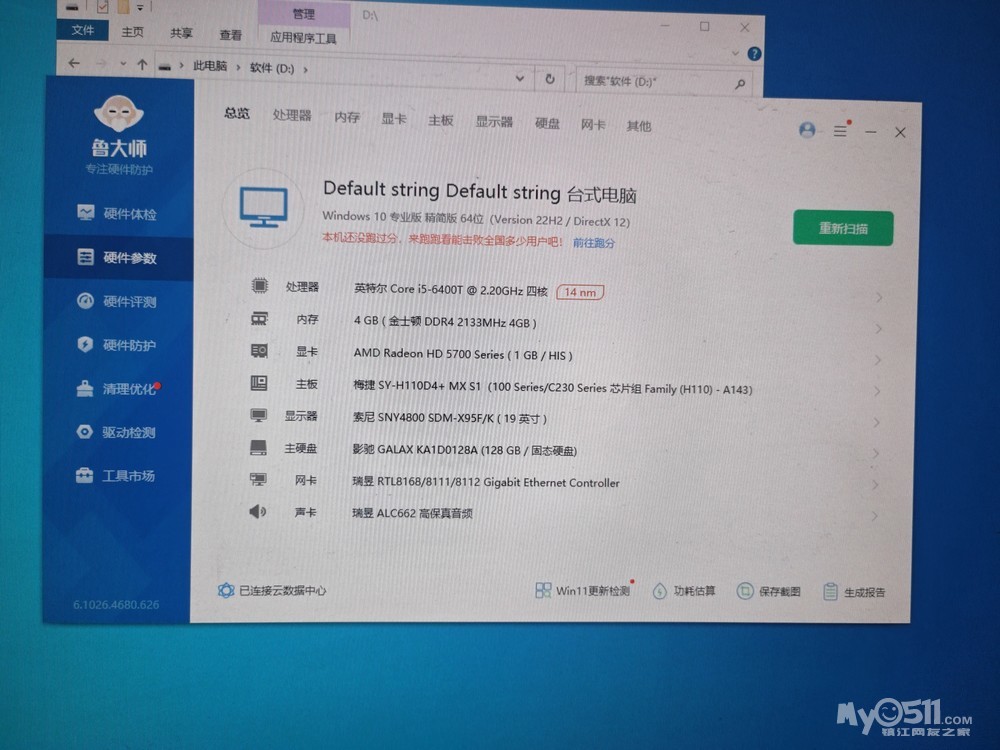Viewport: 1000px width, 750px height.
Task: Click the 声卡 speaker icon
Action: [x=258, y=511]
